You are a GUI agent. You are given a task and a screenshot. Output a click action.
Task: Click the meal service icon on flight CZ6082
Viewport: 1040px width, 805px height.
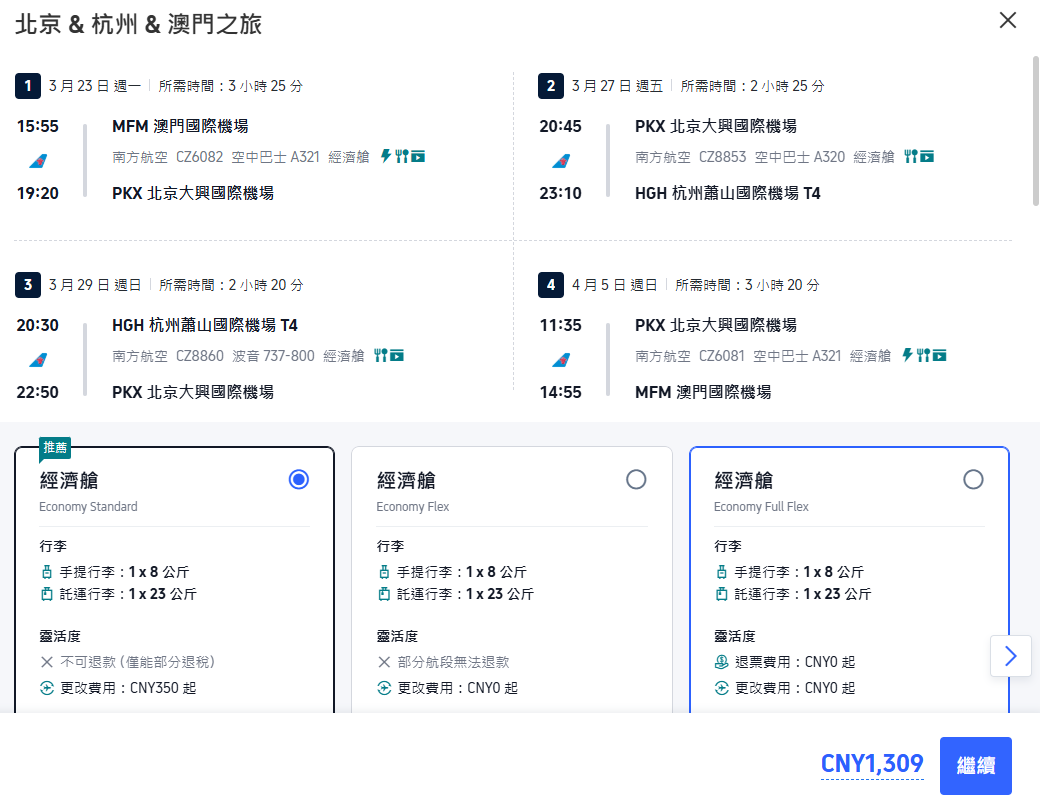401,156
